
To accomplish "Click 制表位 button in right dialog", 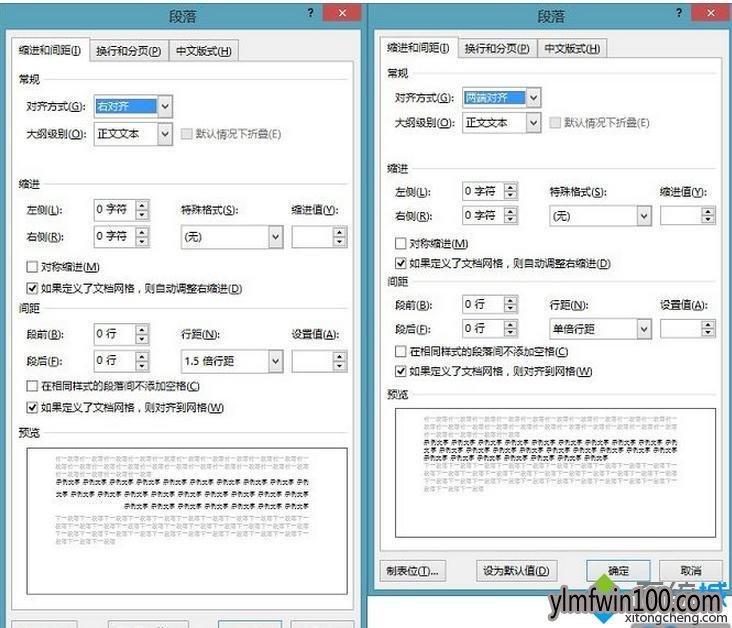I will [413, 571].
